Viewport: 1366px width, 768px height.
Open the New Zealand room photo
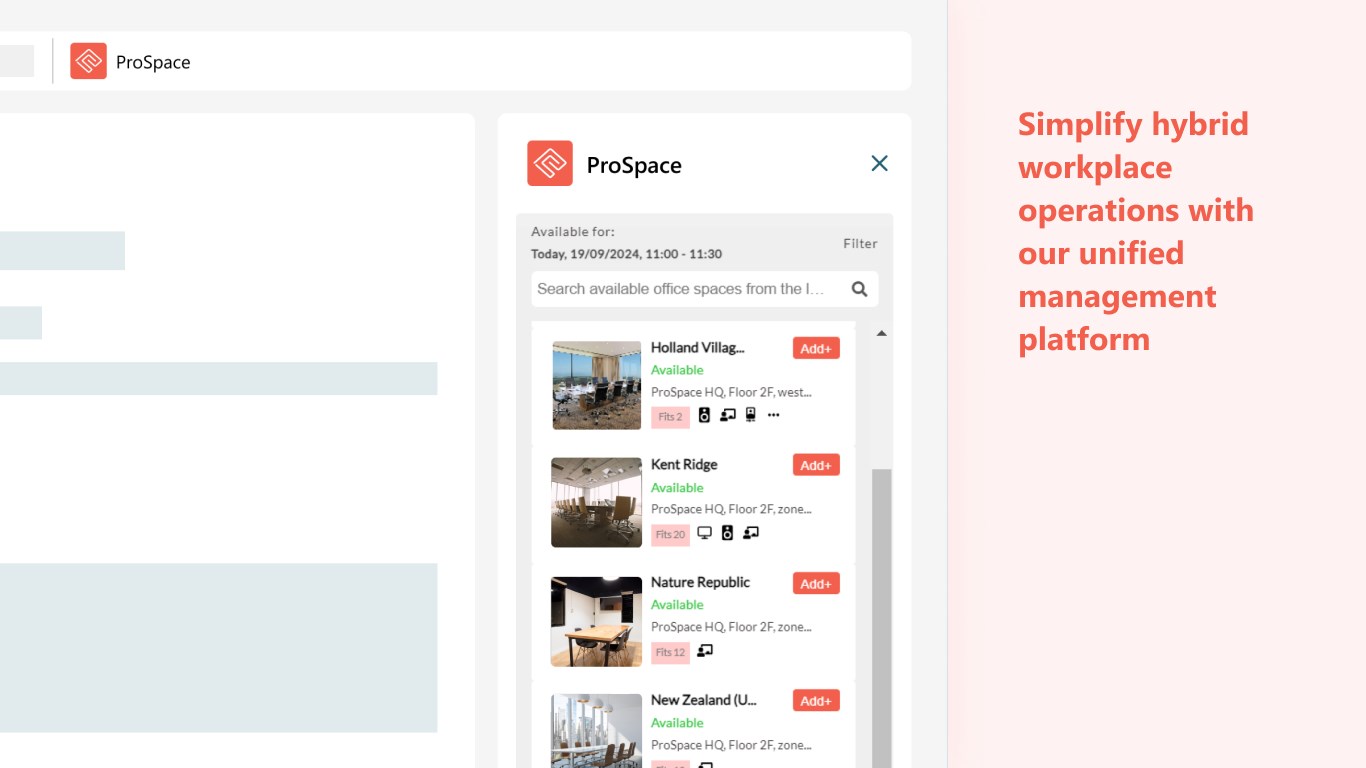(x=597, y=731)
